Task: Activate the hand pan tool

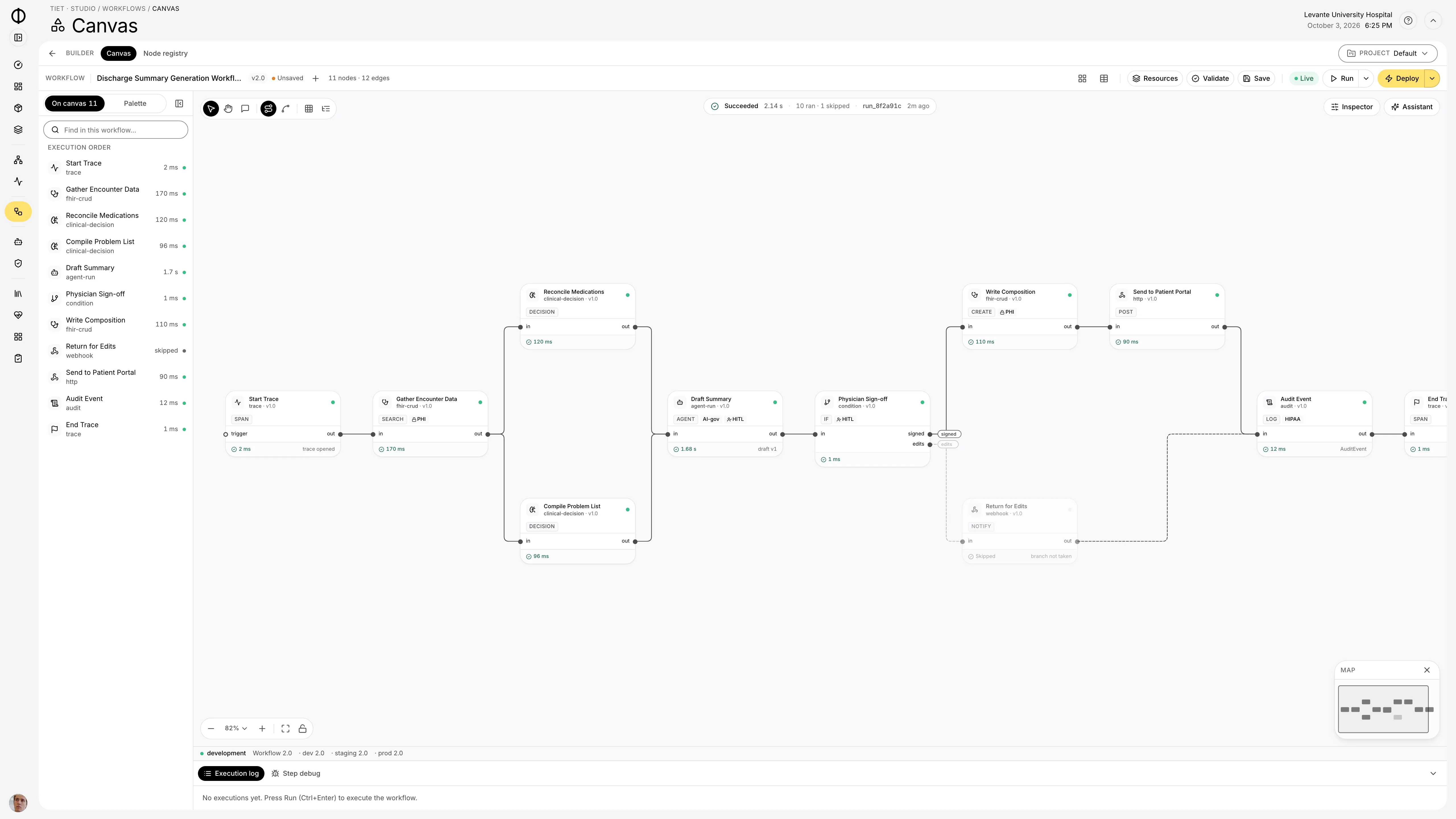Action: click(x=228, y=109)
